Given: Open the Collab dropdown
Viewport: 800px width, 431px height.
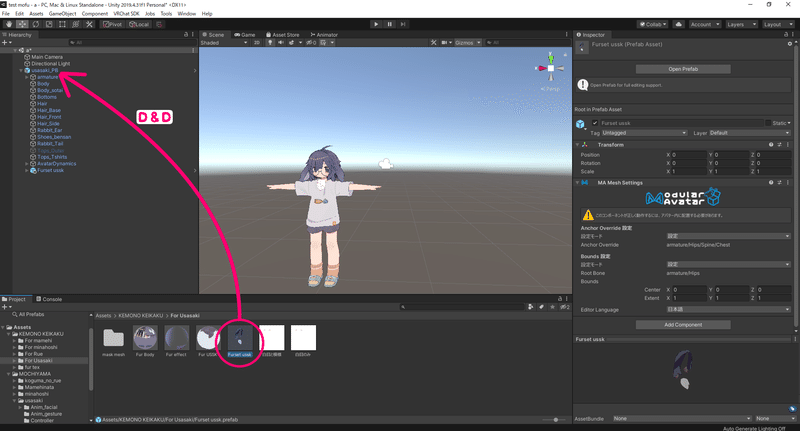Looking at the screenshot, I should (x=653, y=24).
